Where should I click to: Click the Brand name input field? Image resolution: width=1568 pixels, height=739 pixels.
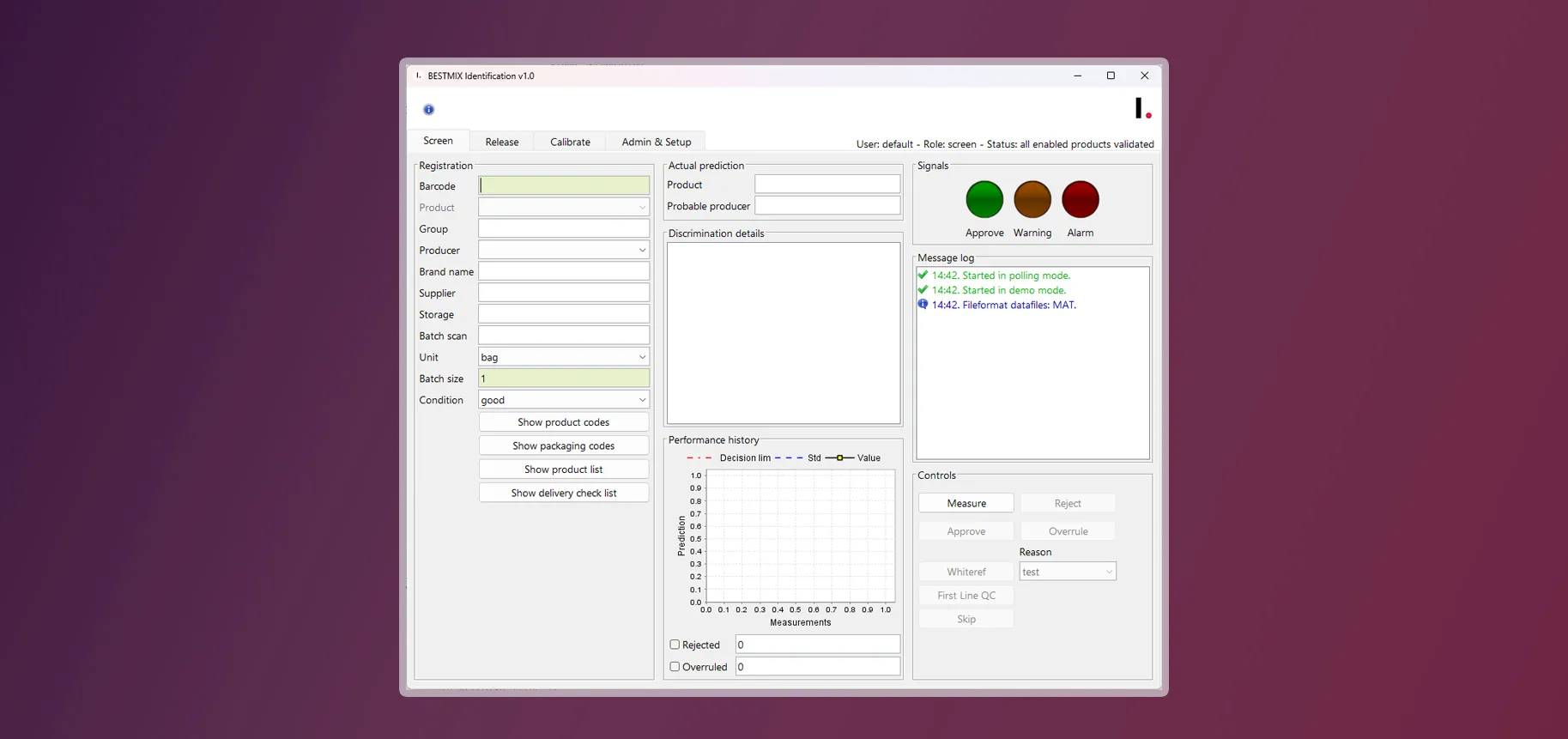[564, 271]
